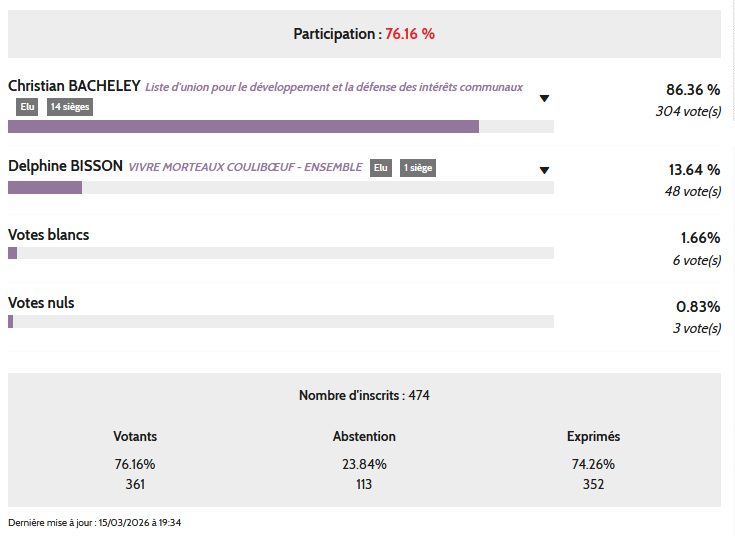This screenshot has width=735, height=536.
Task: Click the 13.64 % result figure
Action: coord(694,169)
